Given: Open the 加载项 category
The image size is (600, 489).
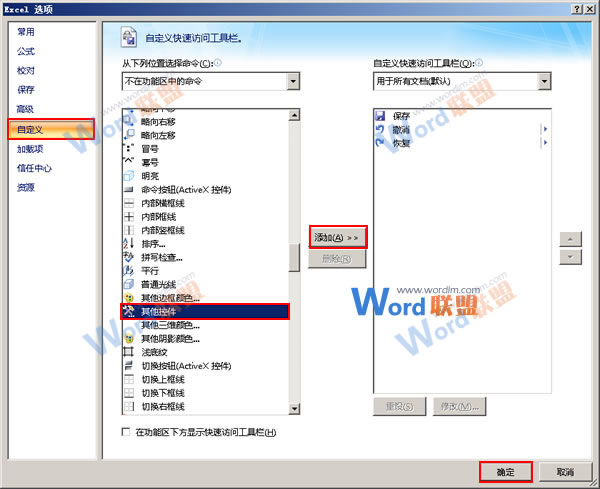Looking at the screenshot, I should pyautogui.click(x=30, y=149).
